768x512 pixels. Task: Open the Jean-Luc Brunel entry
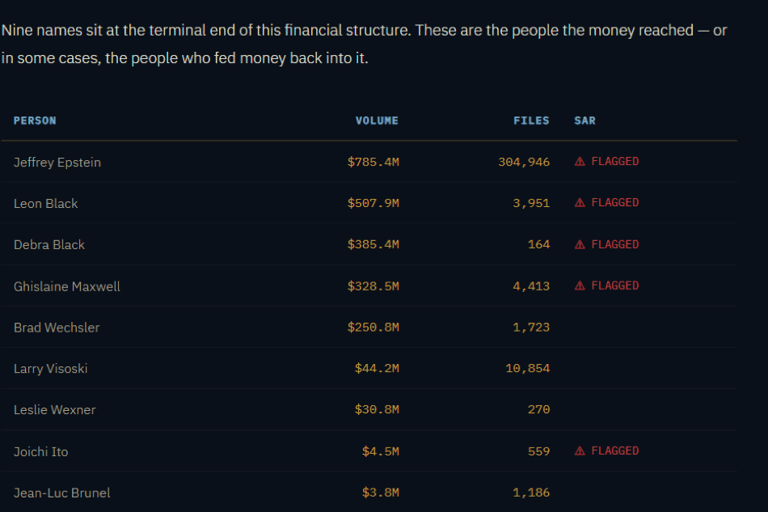[62, 493]
